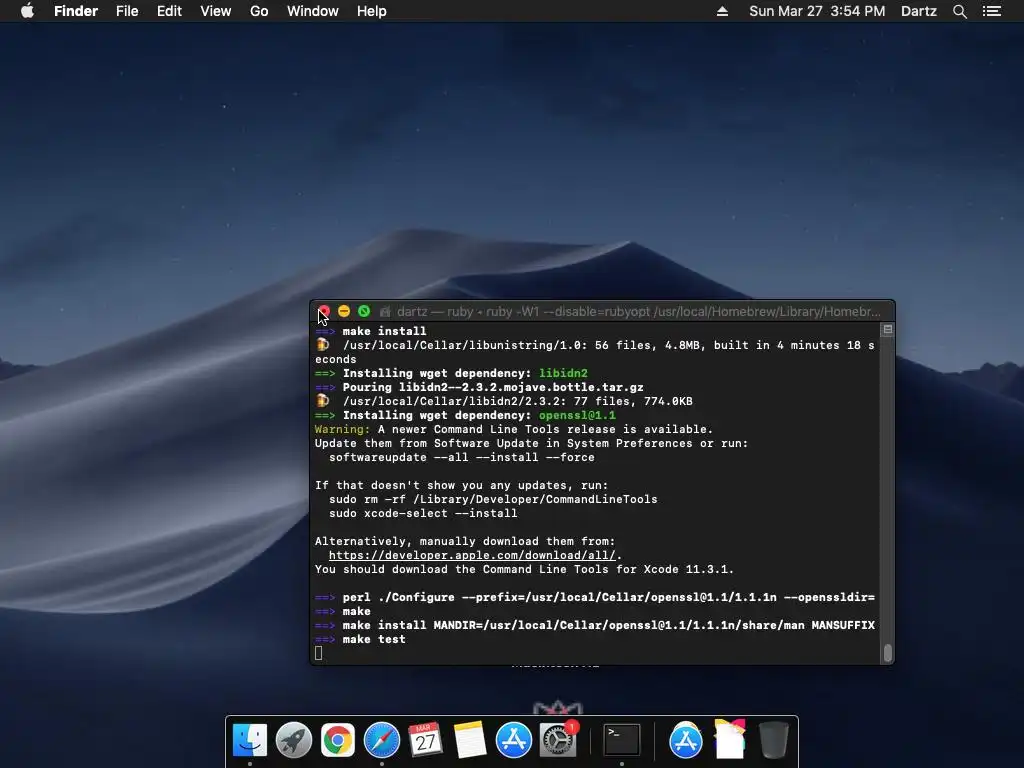This screenshot has width=1024, height=768.
Task: Open the developer.apple.com download link
Action: 472,555
